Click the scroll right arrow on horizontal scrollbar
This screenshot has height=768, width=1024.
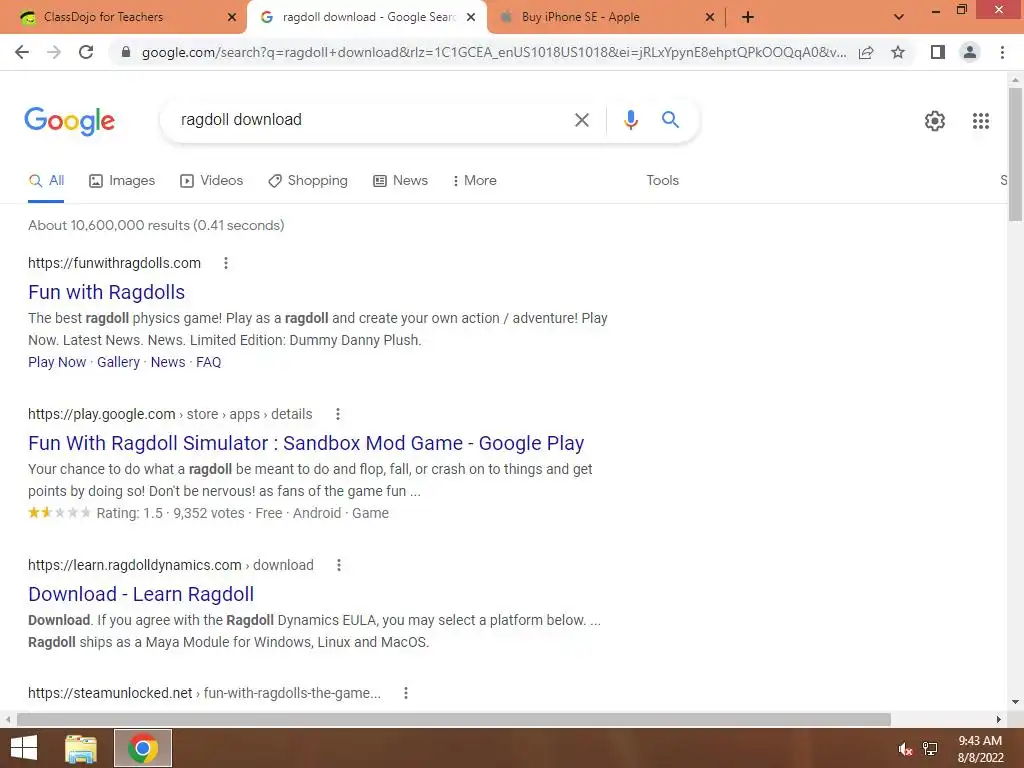click(x=999, y=719)
